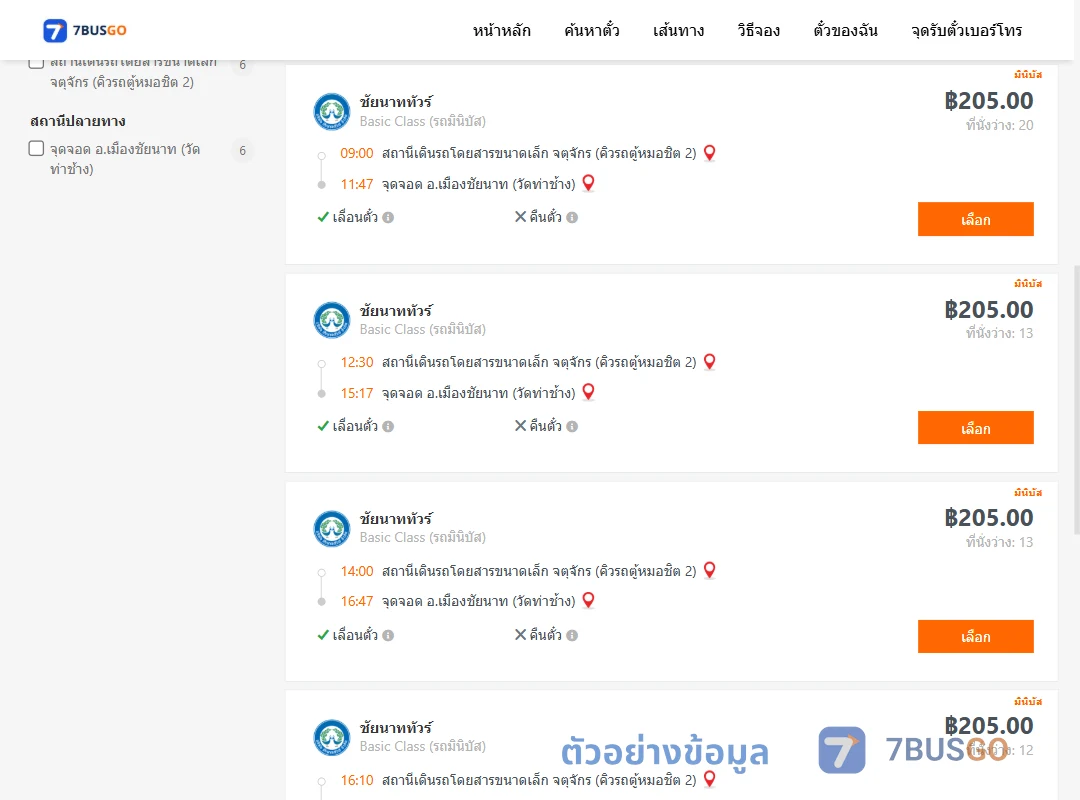This screenshot has width=1080, height=800.
Task: Click คืนตั๋ว info icon on 09:00 trip
Action: pos(572,218)
